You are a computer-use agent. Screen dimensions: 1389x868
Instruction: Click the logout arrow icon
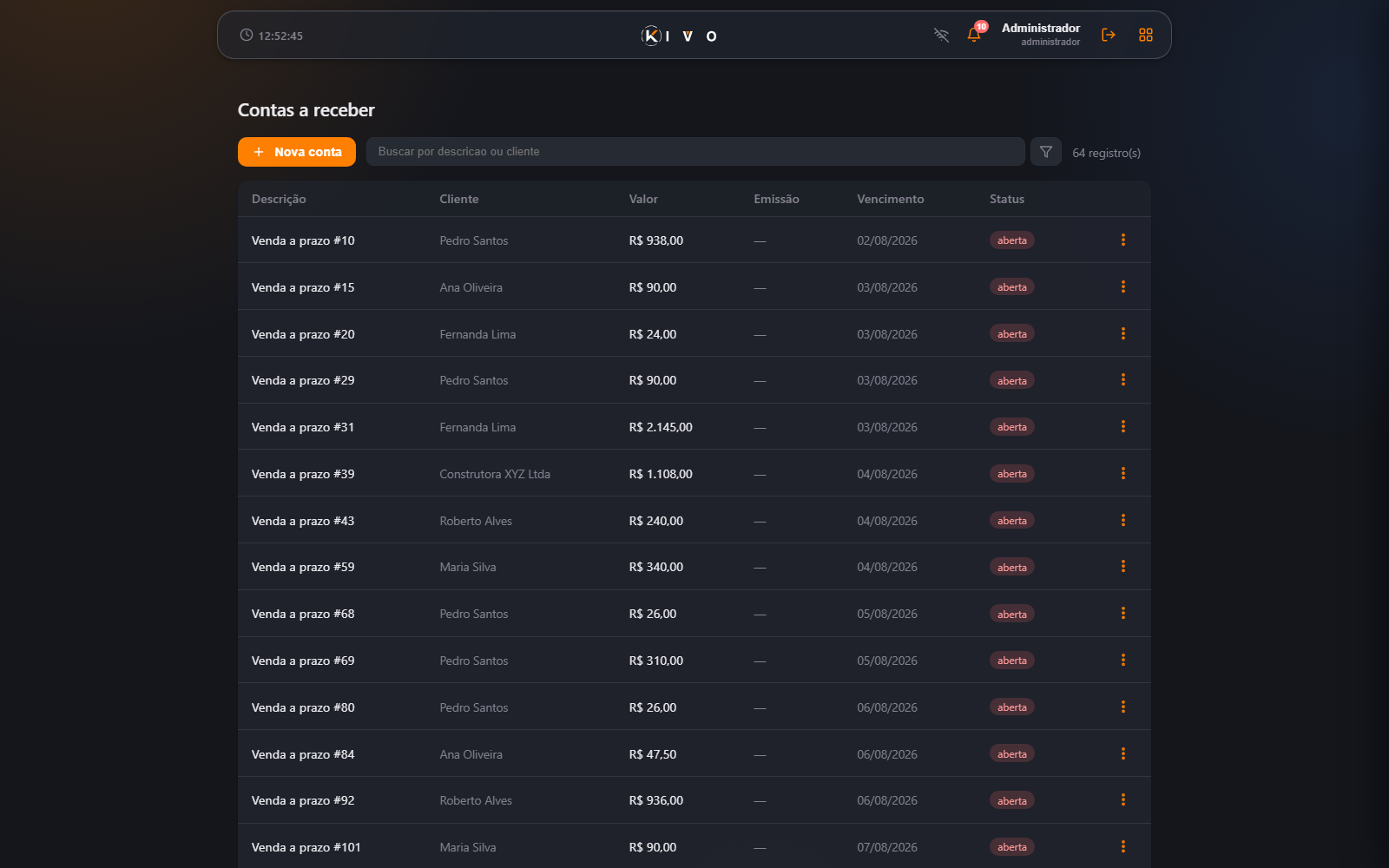(x=1109, y=35)
